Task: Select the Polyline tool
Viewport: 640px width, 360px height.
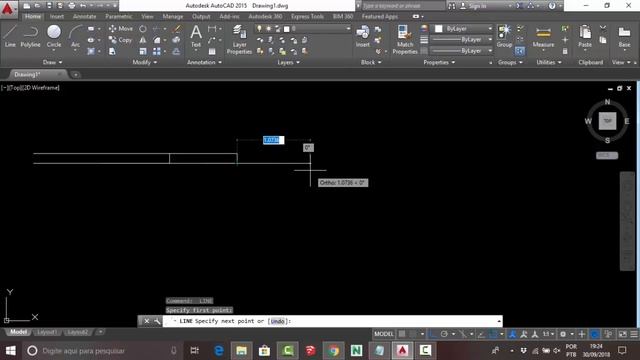Action: (x=31, y=36)
